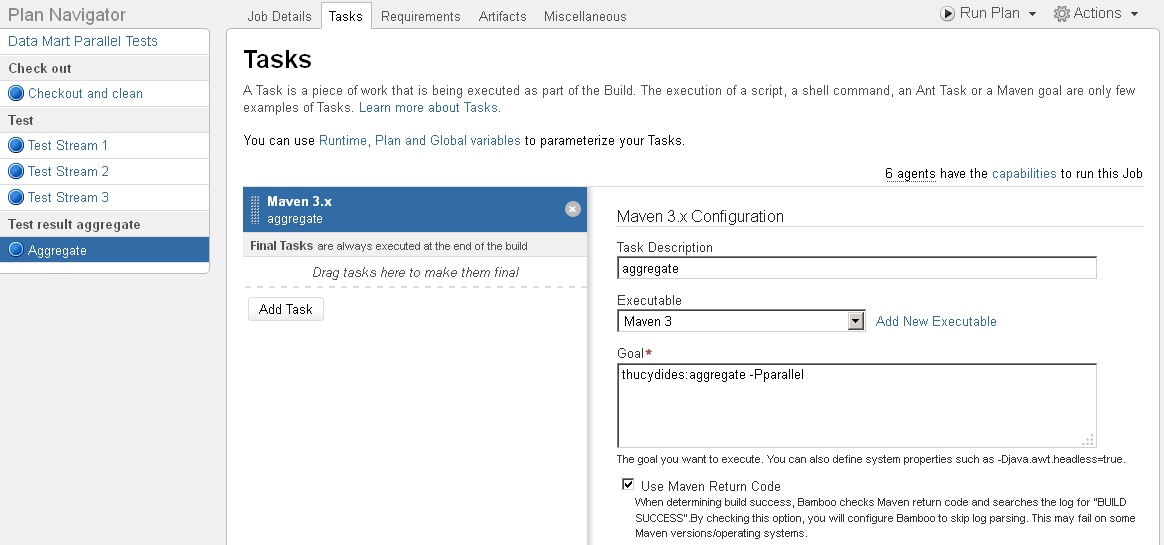Select Test Stream 1 job
This screenshot has height=545, width=1164.
(68, 146)
